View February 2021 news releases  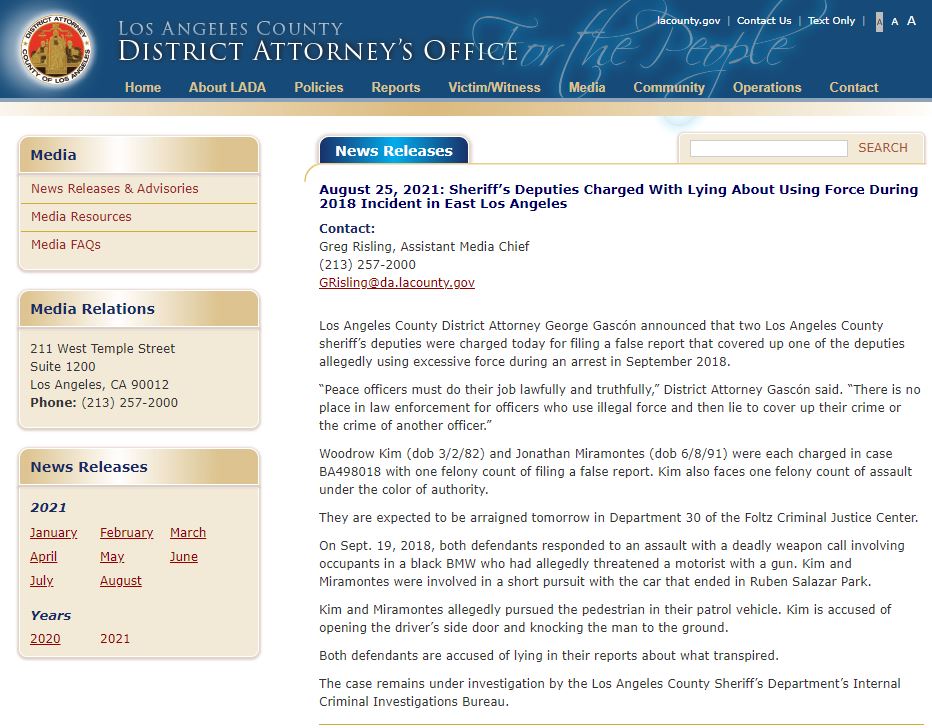tap(127, 532)
